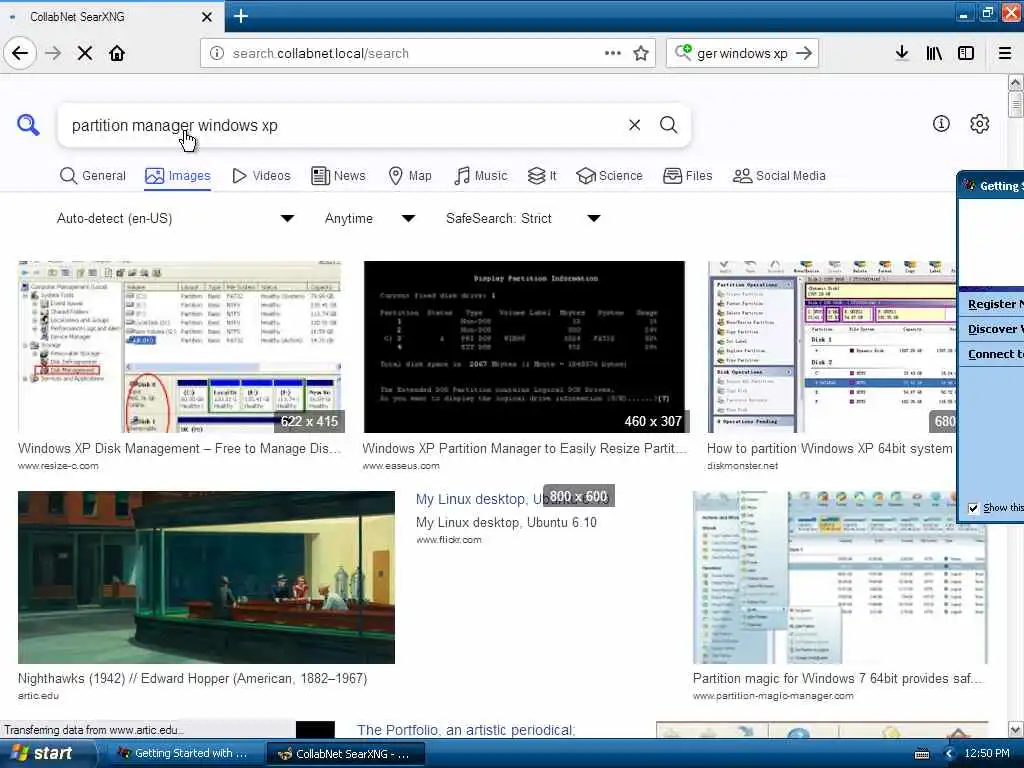Open the new tab plus button

coord(240,16)
